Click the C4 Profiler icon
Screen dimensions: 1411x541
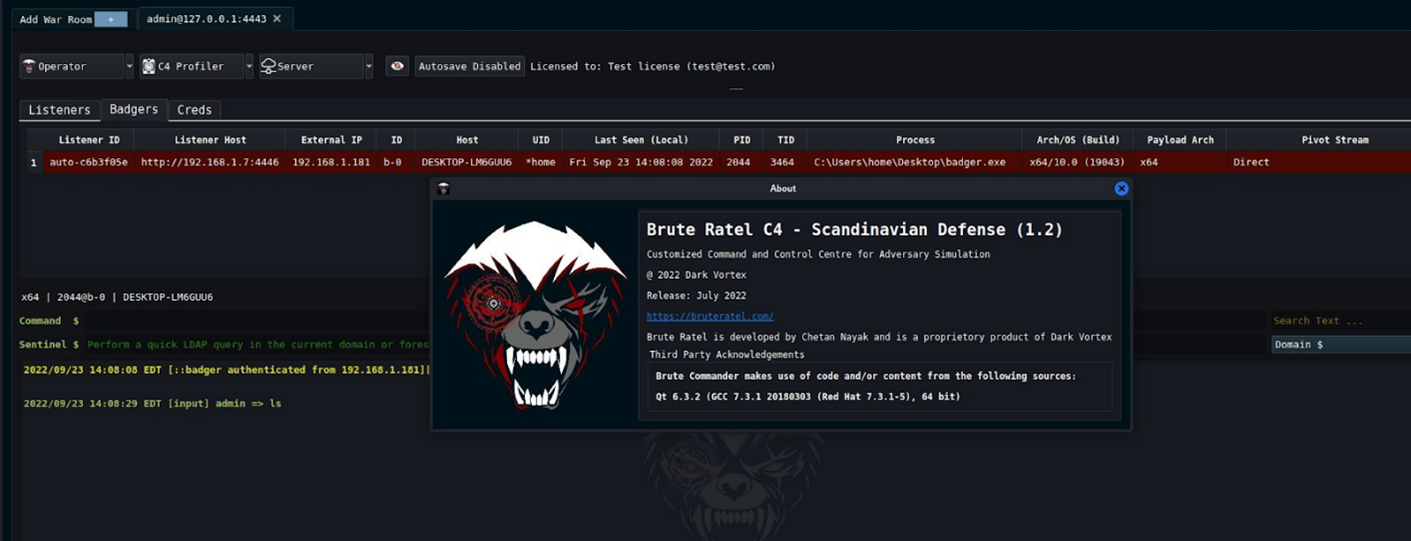(x=149, y=66)
